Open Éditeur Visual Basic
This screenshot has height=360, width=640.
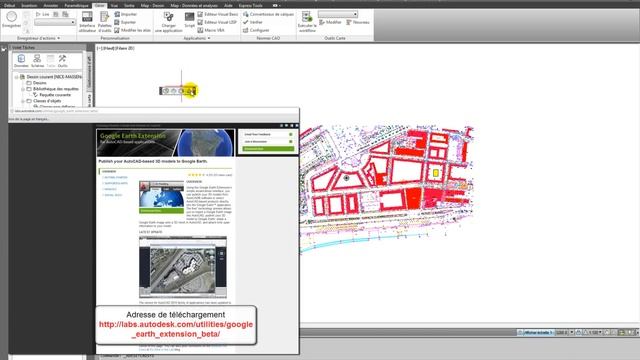tap(218, 14)
